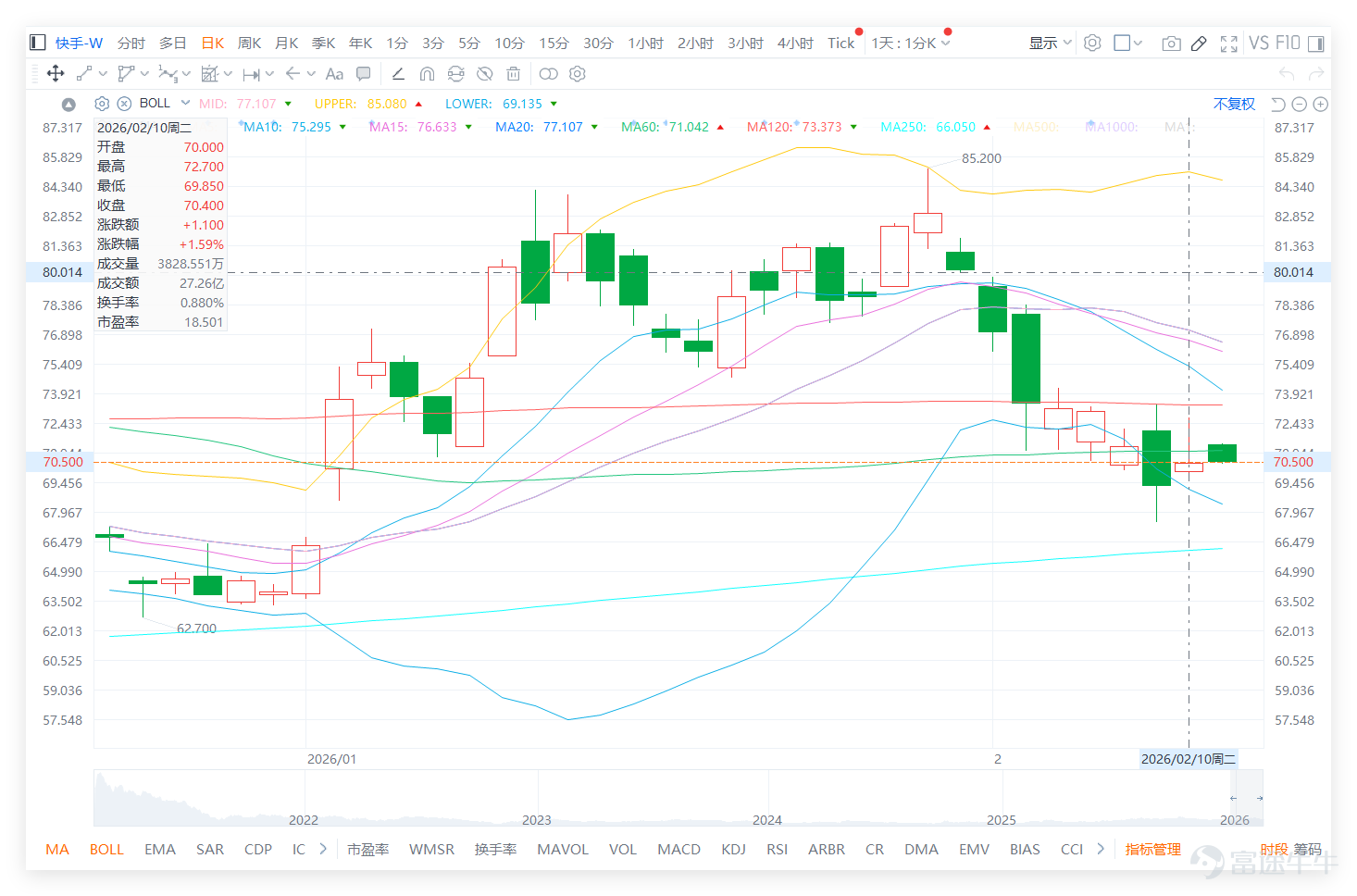Viewport: 1357px width, 896px height.
Task: Enable the MACD sub-indicator
Action: (678, 849)
